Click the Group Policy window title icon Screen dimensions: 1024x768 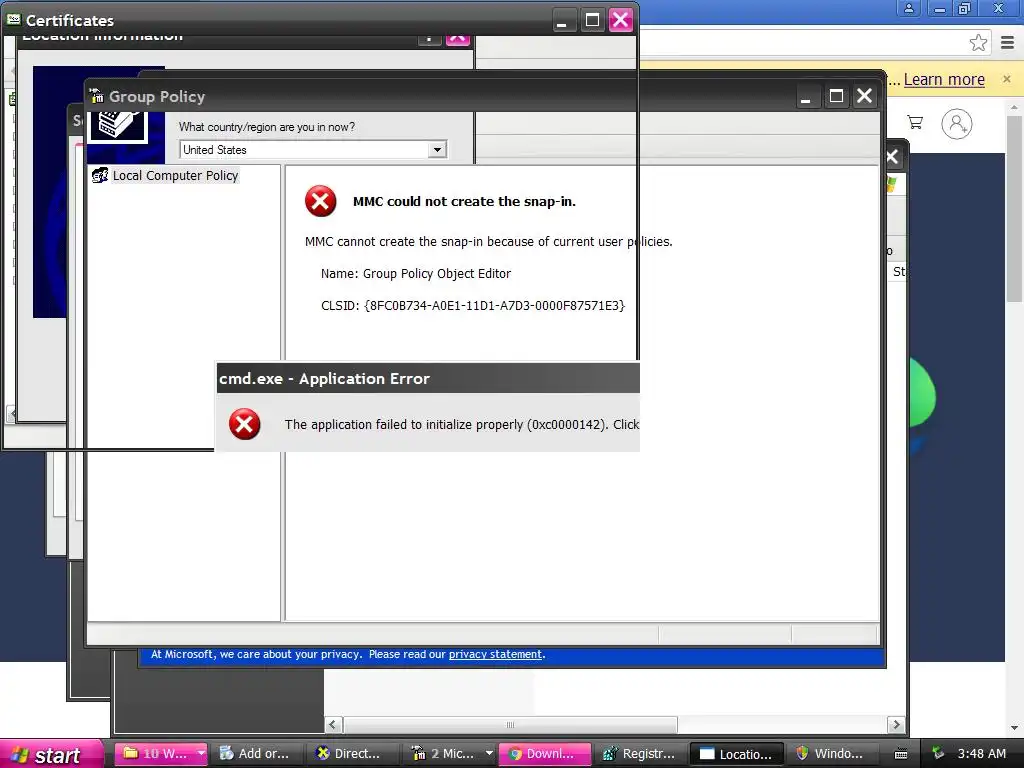96,96
